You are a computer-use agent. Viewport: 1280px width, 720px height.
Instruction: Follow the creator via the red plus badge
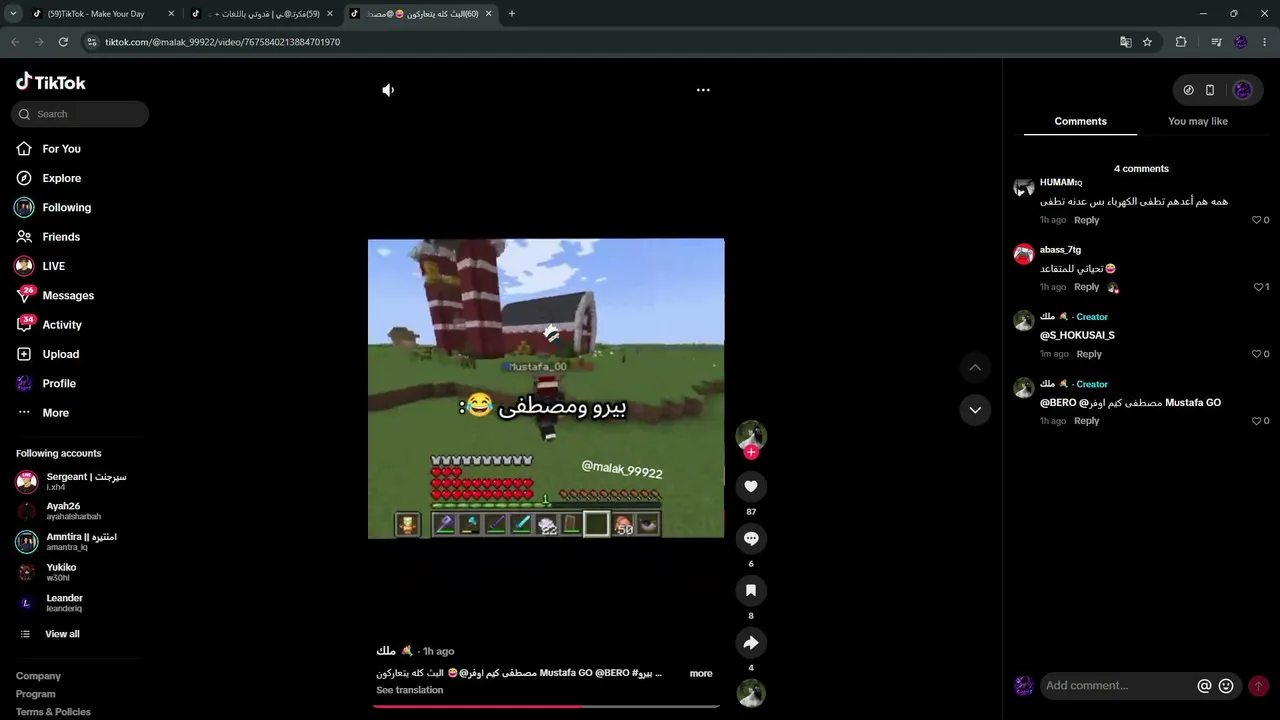point(751,452)
